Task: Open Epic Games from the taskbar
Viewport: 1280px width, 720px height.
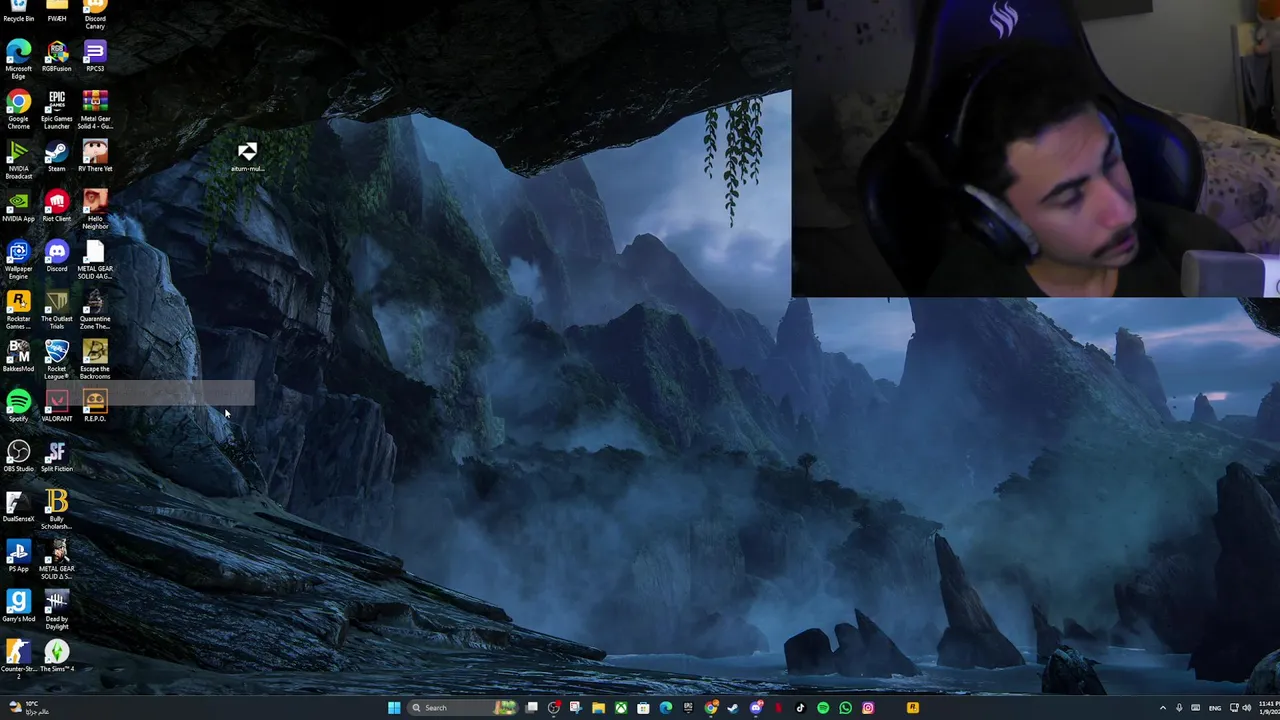Action: pyautogui.click(x=688, y=708)
